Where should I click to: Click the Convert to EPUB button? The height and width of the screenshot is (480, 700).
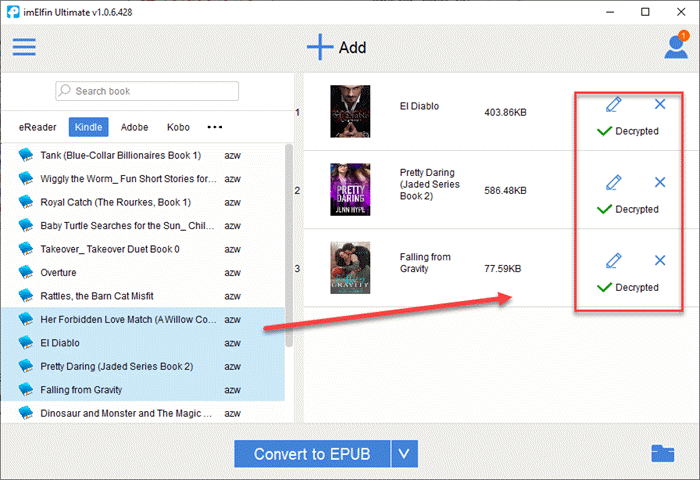point(312,454)
